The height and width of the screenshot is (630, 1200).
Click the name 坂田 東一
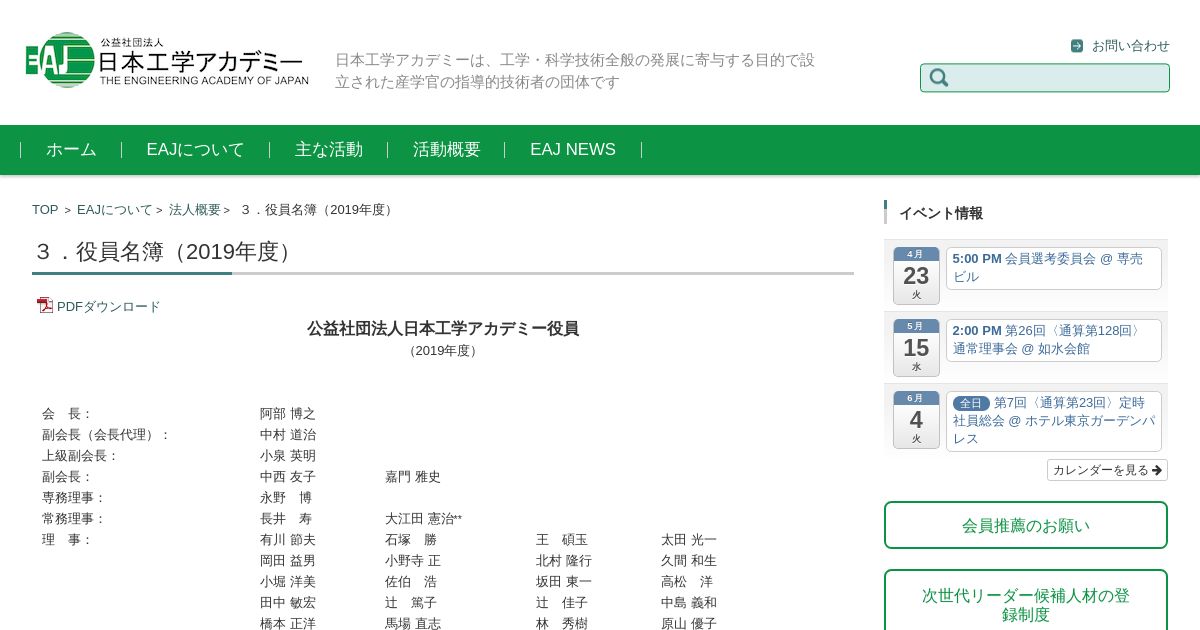564,582
